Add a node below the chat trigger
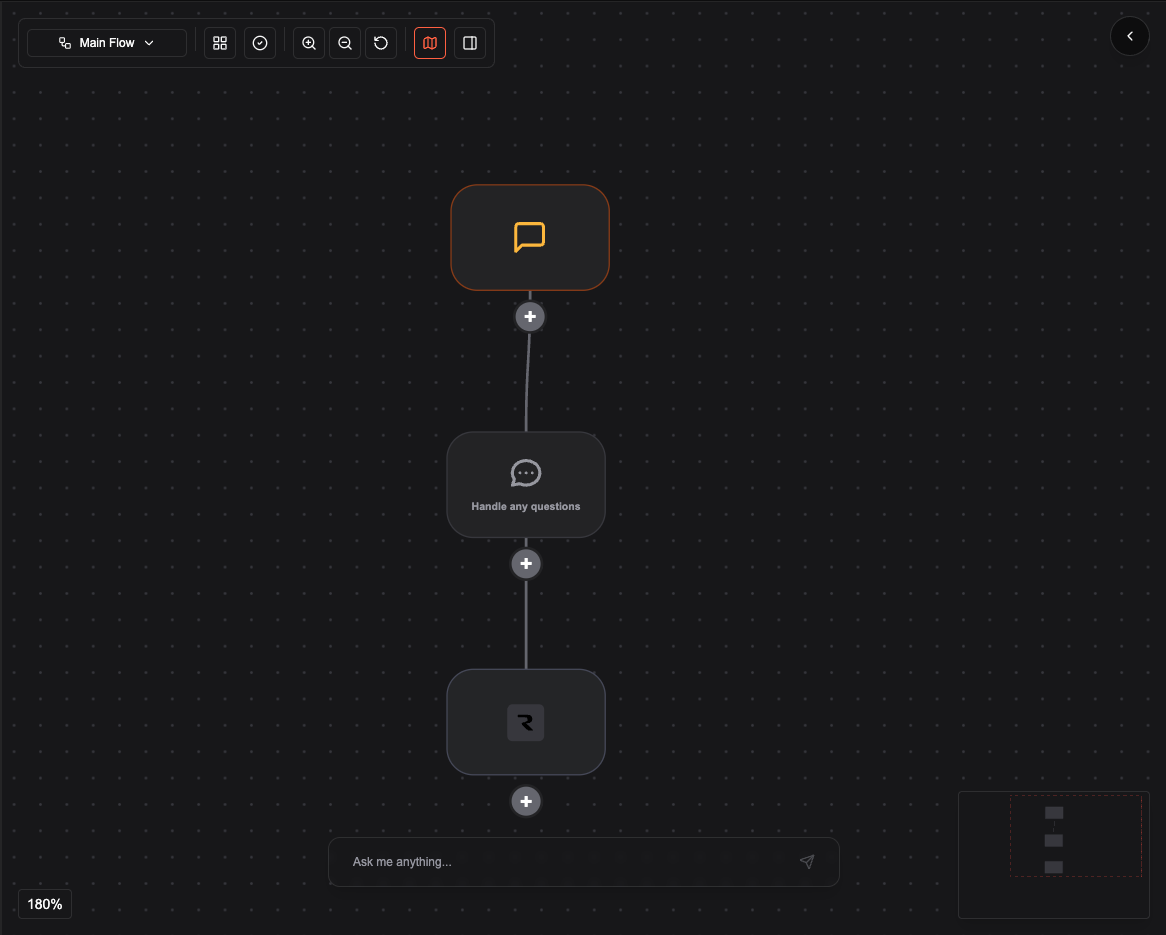 530,316
